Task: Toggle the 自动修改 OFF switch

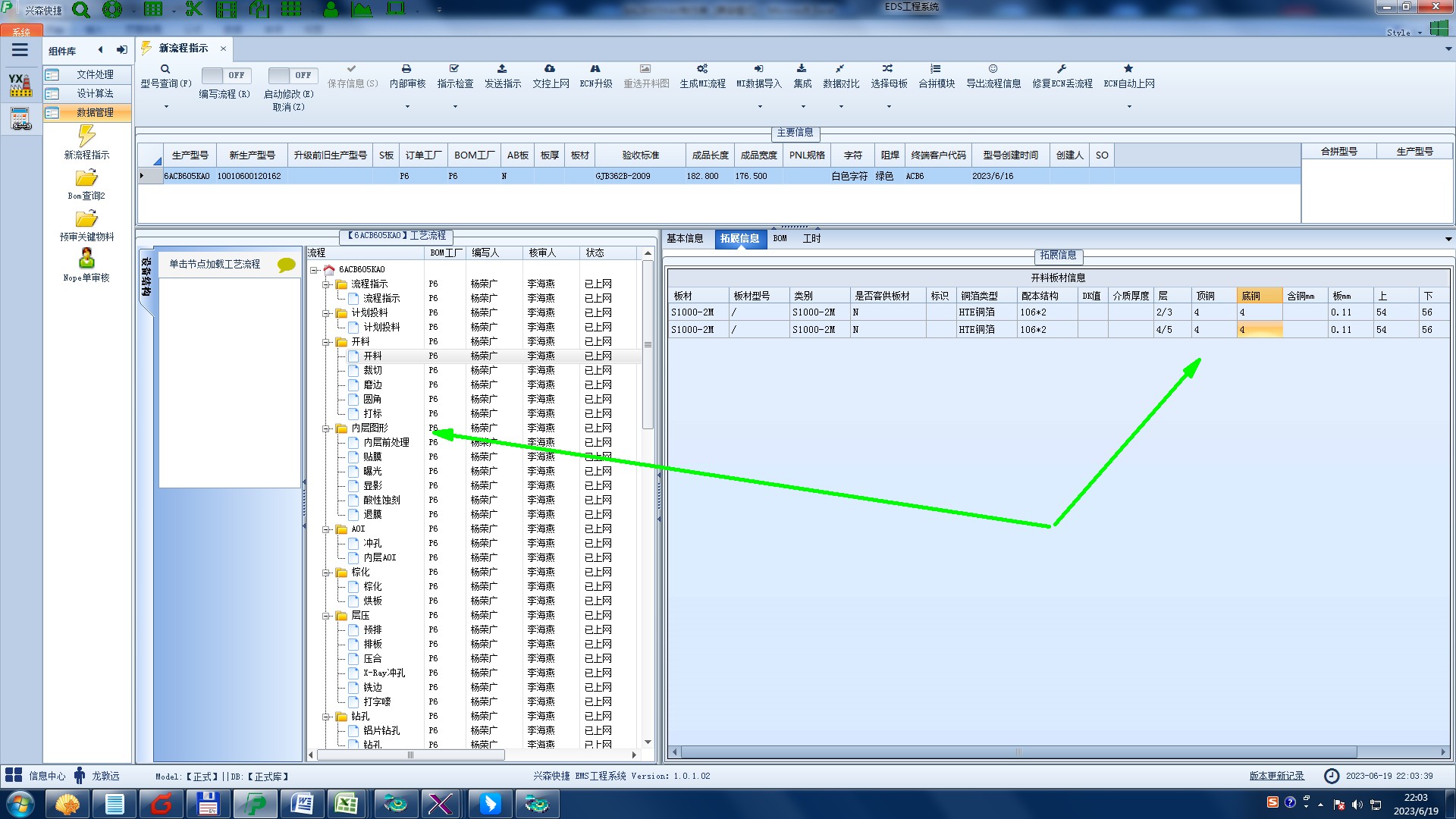Action: click(x=292, y=75)
